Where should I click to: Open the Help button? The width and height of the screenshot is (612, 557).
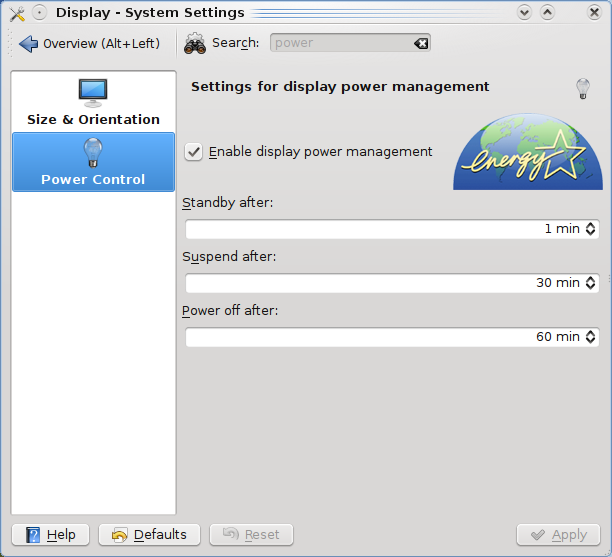(x=51, y=535)
